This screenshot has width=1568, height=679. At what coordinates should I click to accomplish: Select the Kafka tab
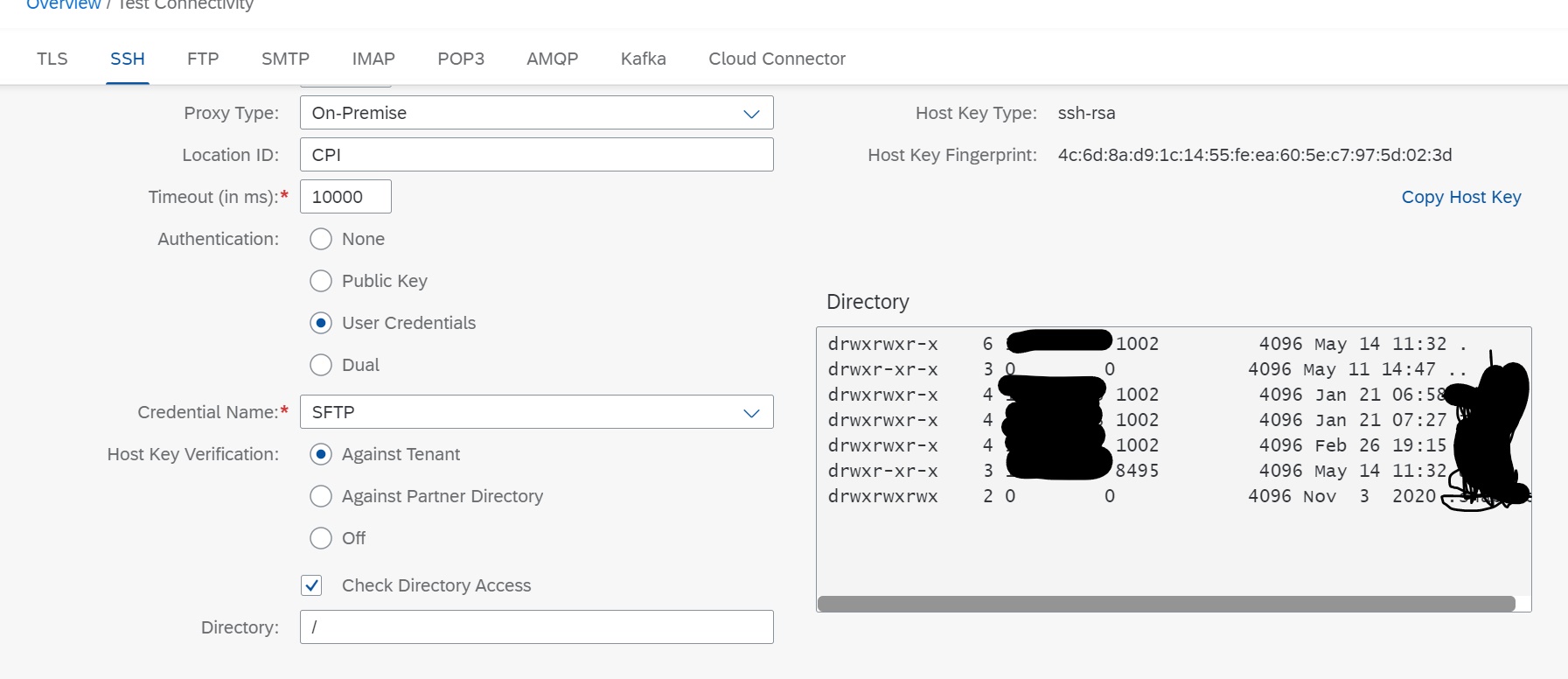click(x=643, y=59)
